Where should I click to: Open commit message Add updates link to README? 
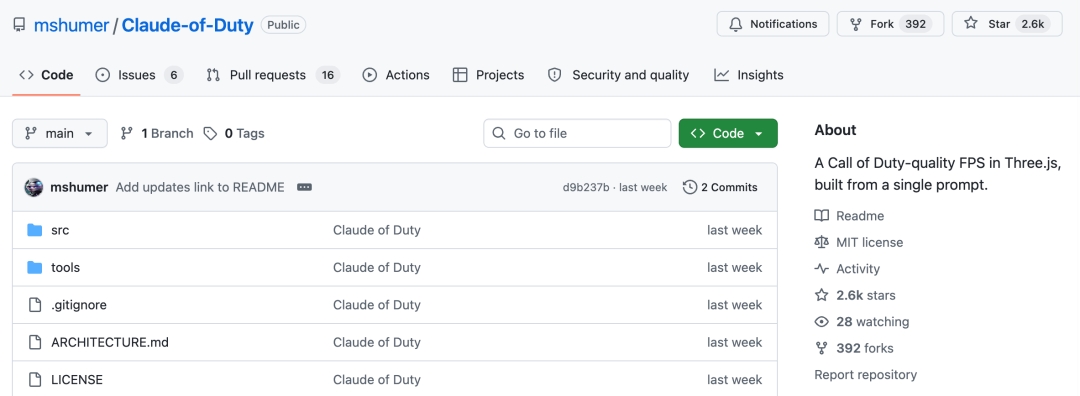(x=200, y=187)
